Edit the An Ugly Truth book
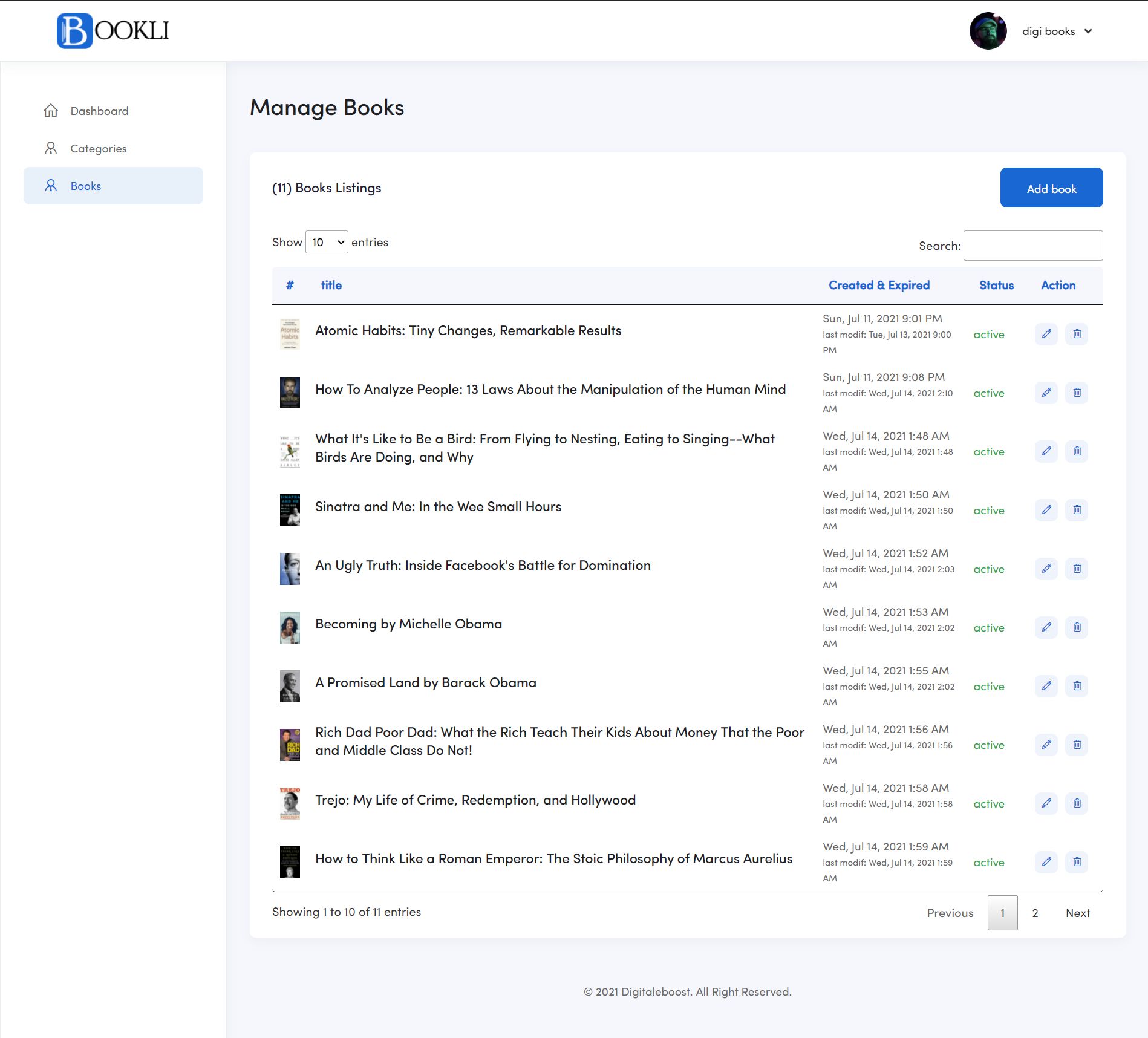The width and height of the screenshot is (1148, 1038). (1046, 569)
